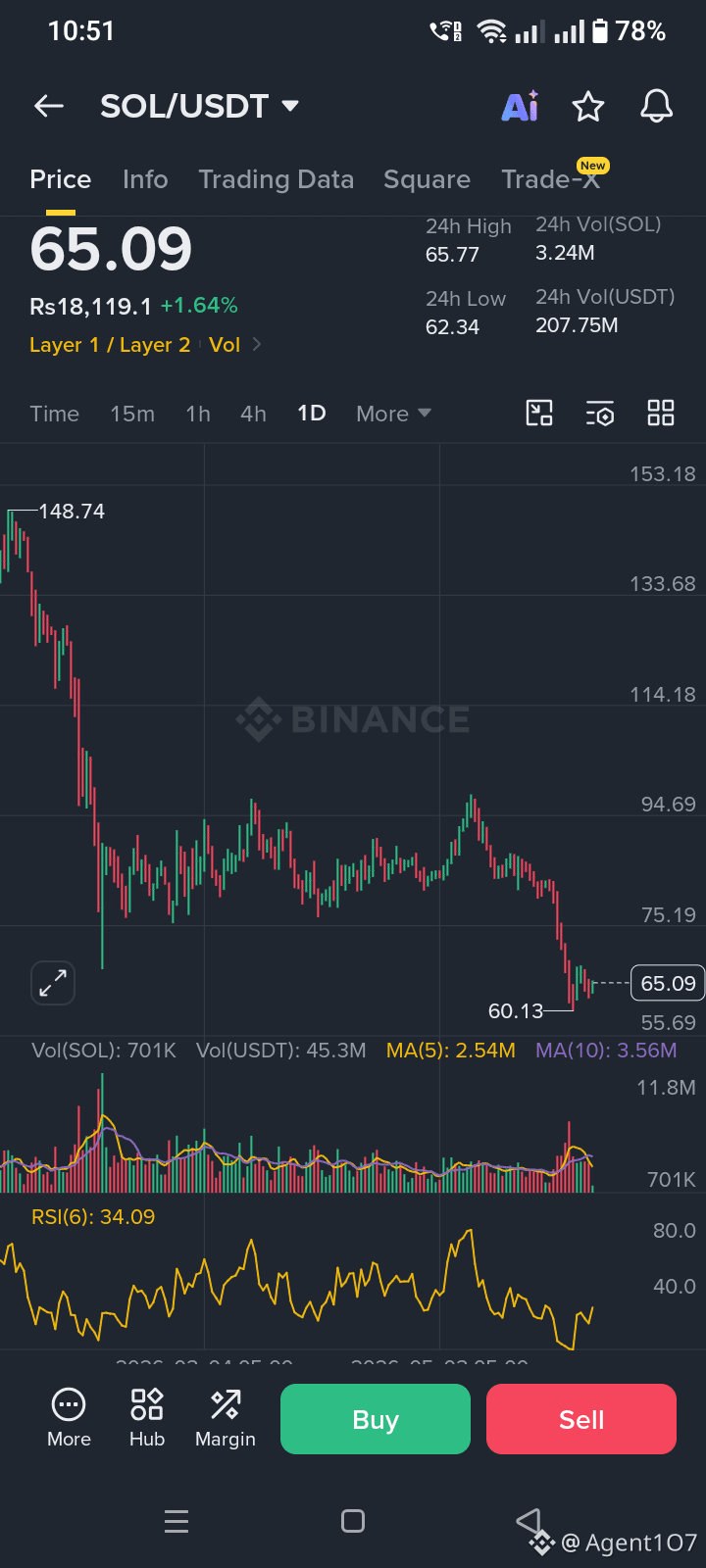Open the AI assistant icon
The height and width of the screenshot is (1568, 706).
[520, 106]
